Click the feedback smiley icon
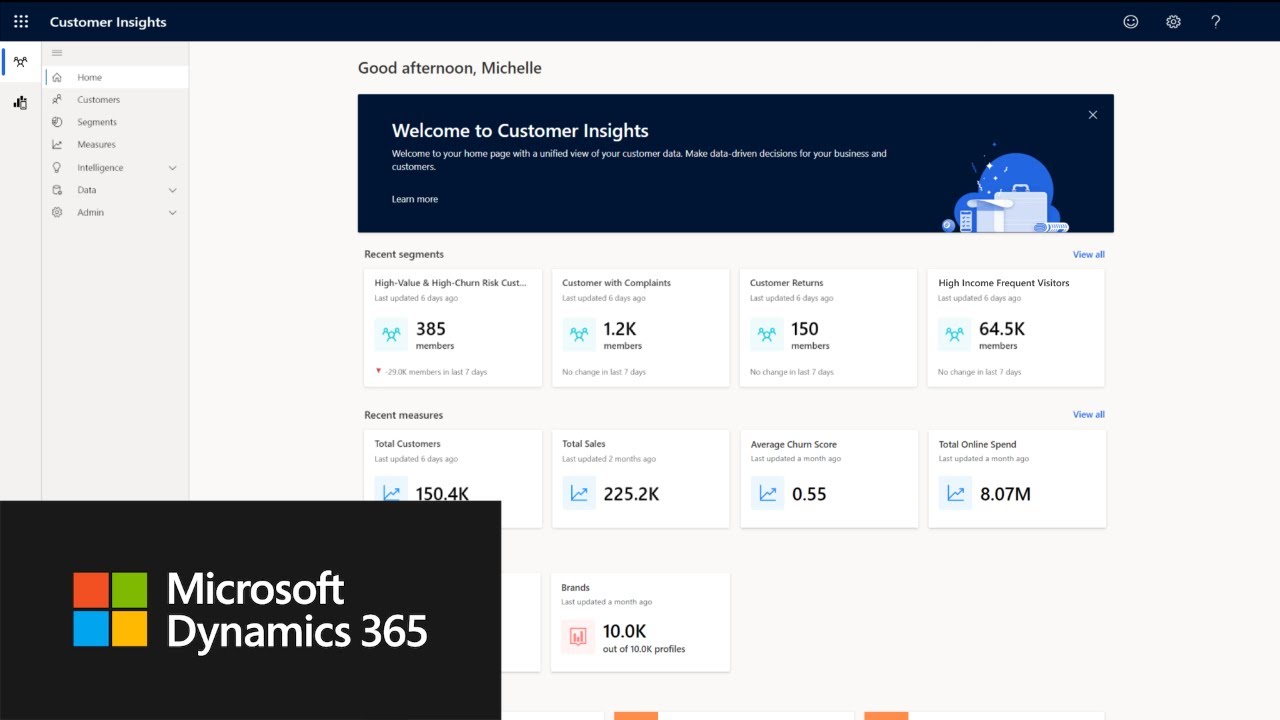 coord(1131,21)
